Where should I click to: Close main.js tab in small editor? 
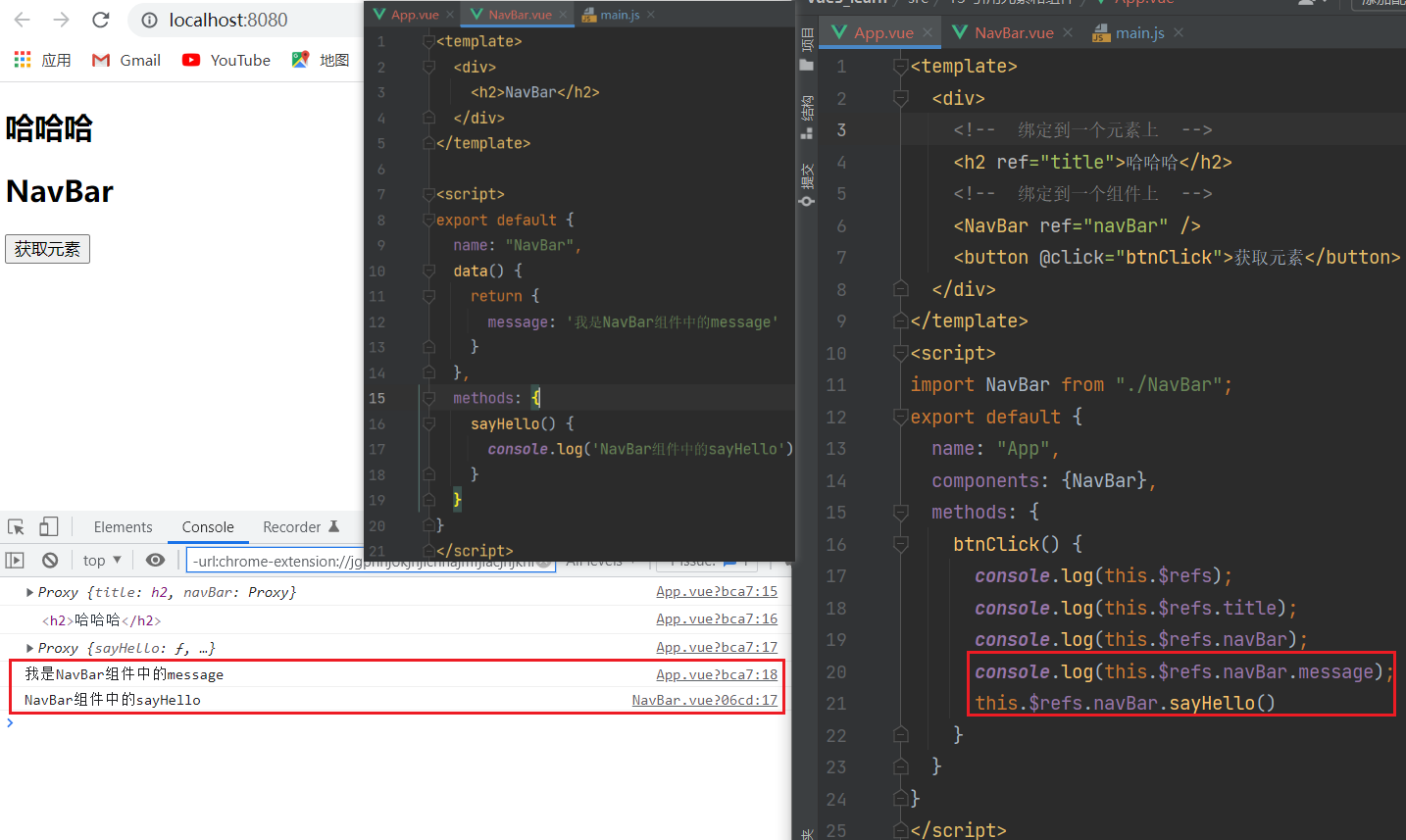click(x=651, y=15)
